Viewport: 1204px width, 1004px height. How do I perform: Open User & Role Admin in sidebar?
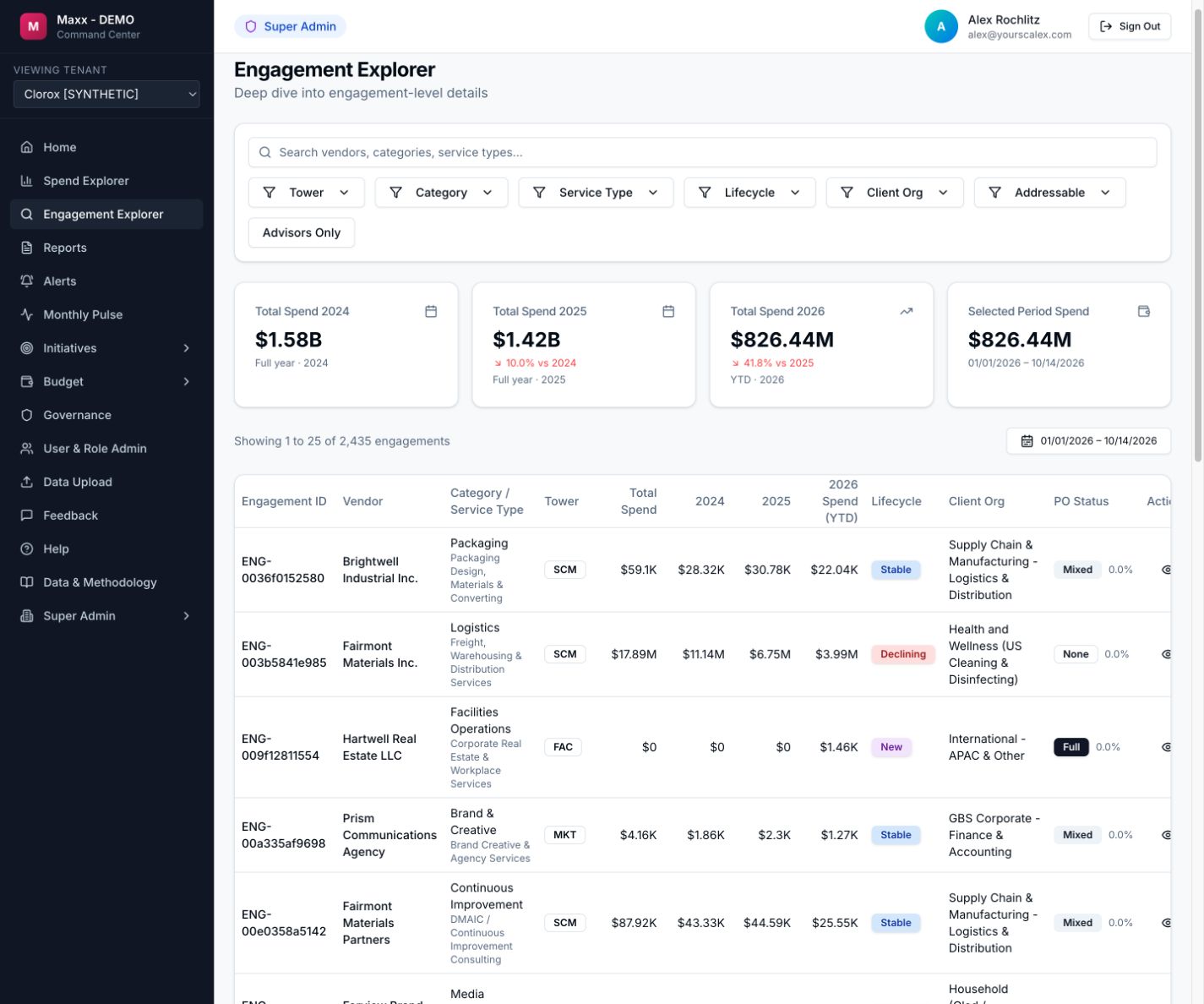coord(106,449)
